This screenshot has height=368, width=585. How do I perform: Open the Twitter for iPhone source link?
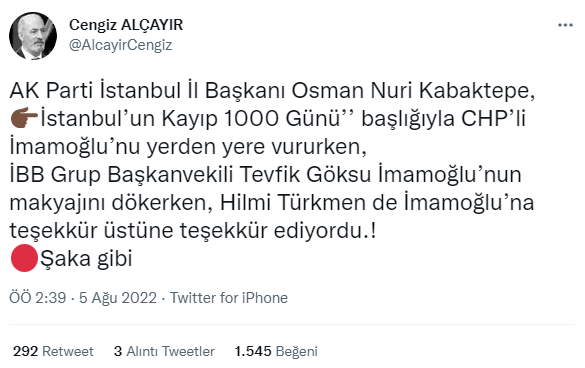[x=229, y=298]
